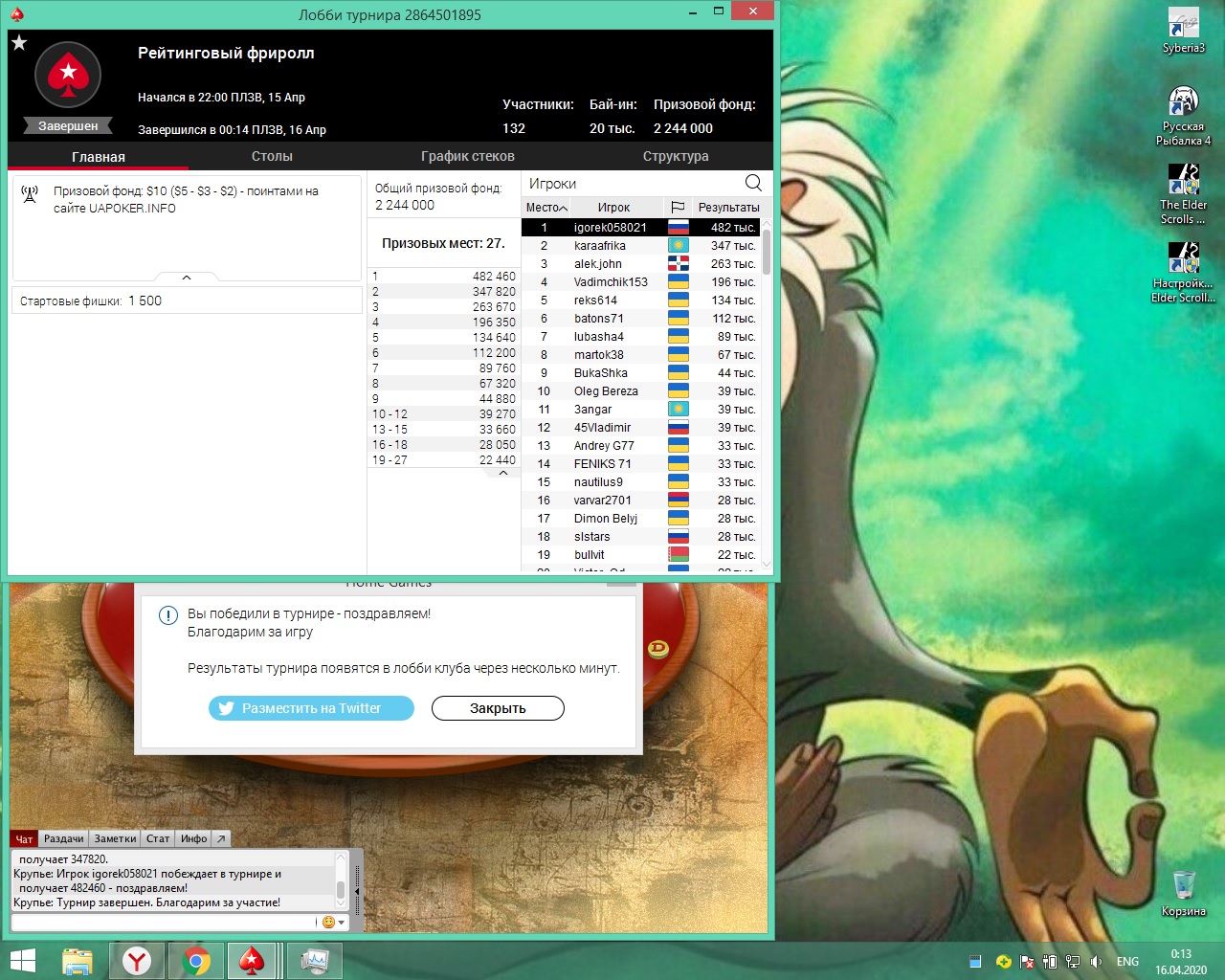Click the search magnifier in Игроки panel

(753, 183)
